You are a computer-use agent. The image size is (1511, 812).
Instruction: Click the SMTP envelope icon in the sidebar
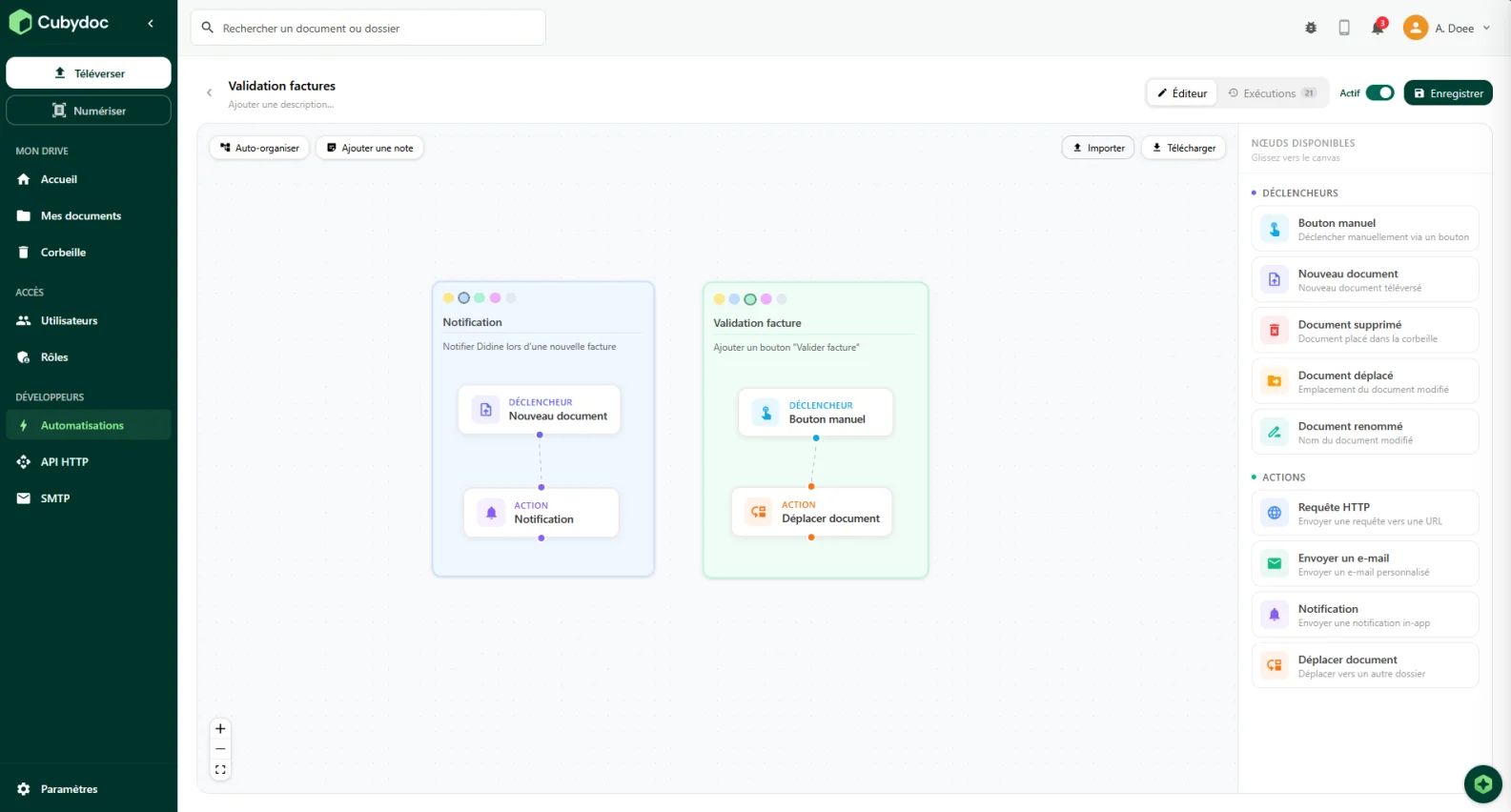[x=24, y=498]
